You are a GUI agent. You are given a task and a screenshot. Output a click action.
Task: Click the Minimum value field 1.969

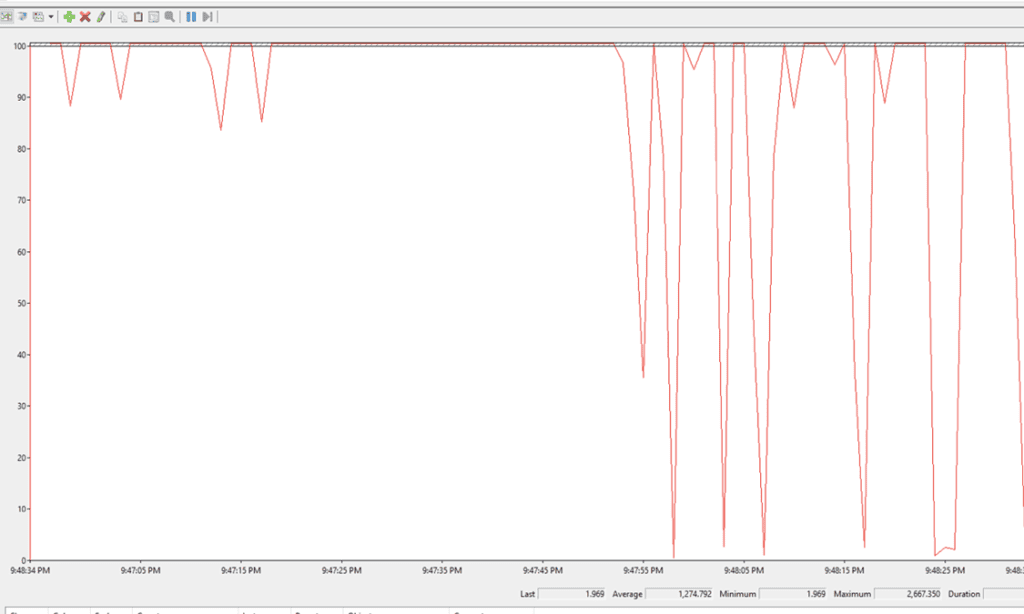click(x=793, y=594)
